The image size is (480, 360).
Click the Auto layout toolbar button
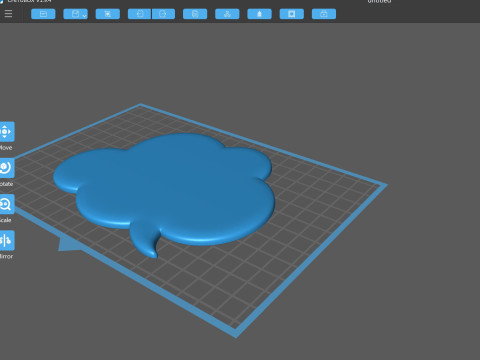[x=227, y=14]
